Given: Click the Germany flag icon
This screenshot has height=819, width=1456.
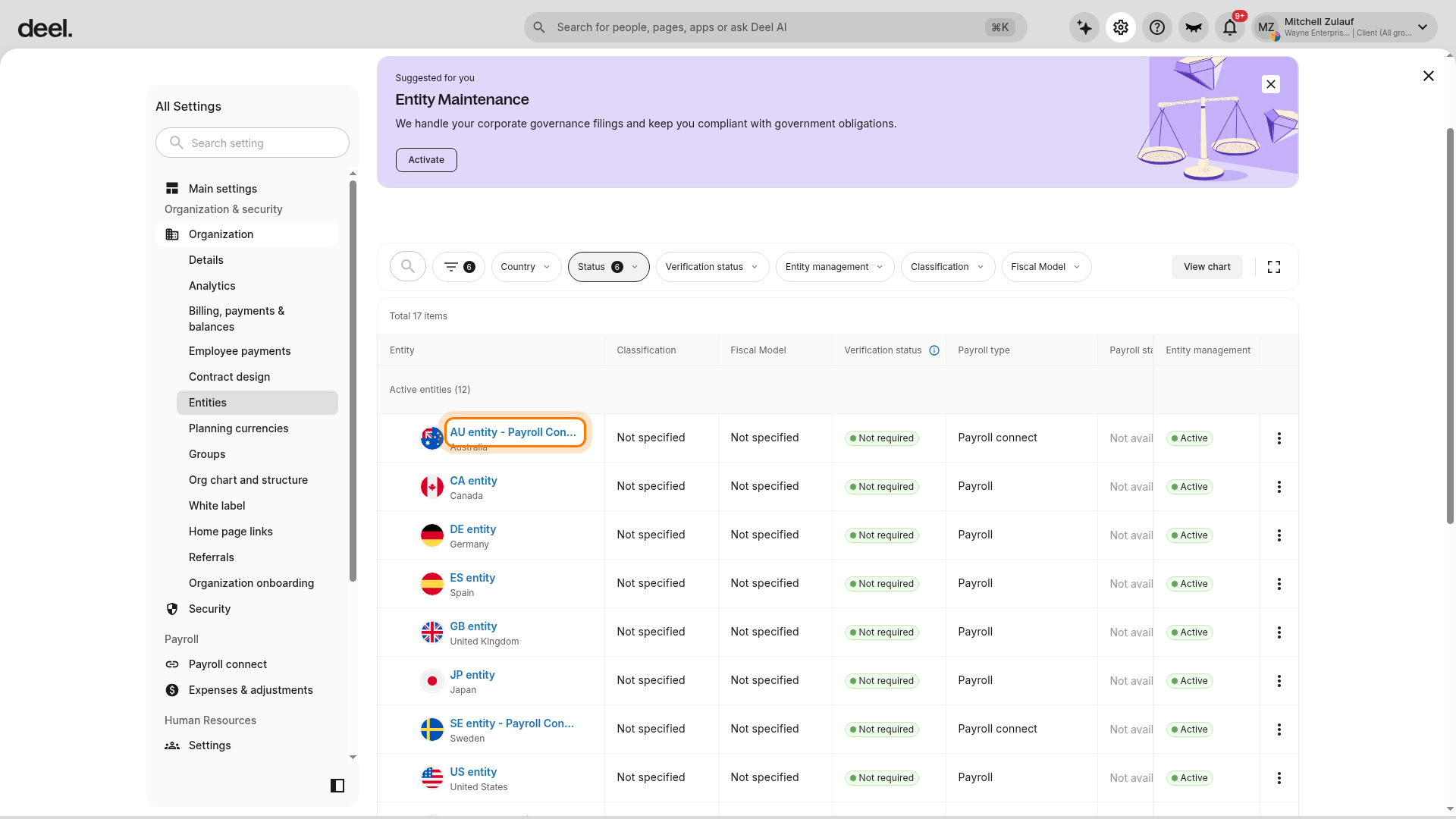Looking at the screenshot, I should point(432,535).
